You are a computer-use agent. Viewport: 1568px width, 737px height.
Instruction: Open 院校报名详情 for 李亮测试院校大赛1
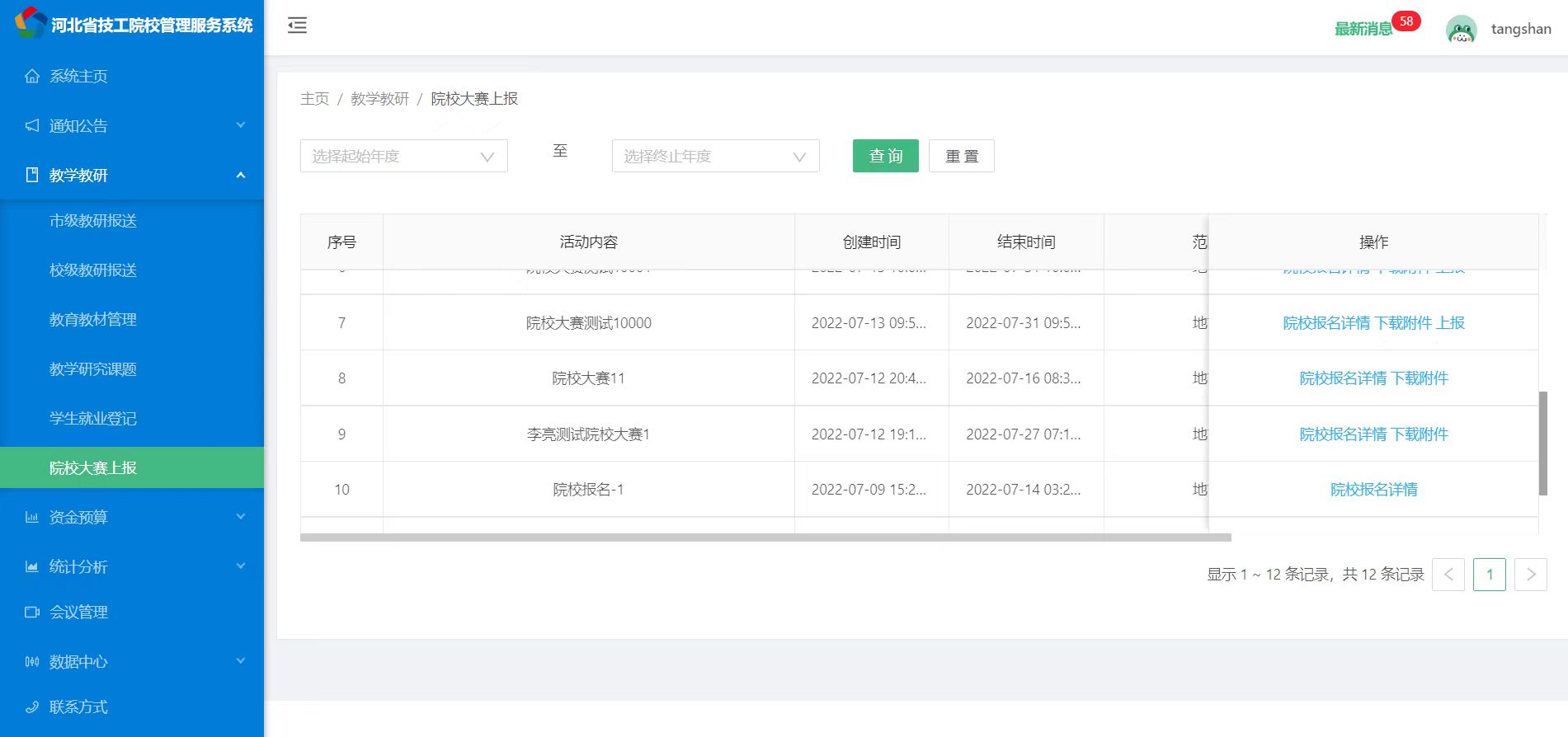tap(1343, 434)
